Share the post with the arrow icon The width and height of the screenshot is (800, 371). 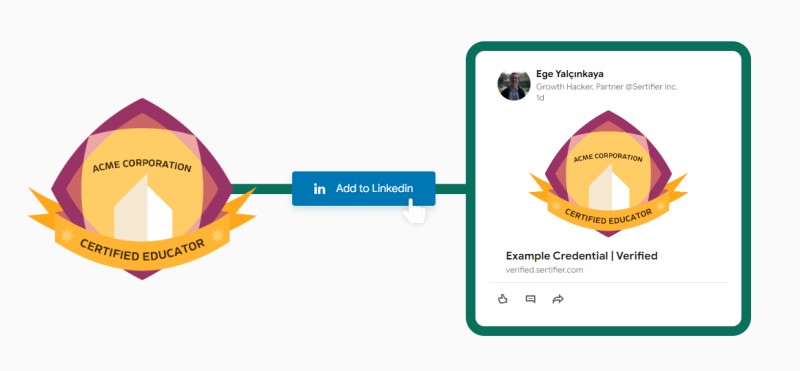[558, 299]
